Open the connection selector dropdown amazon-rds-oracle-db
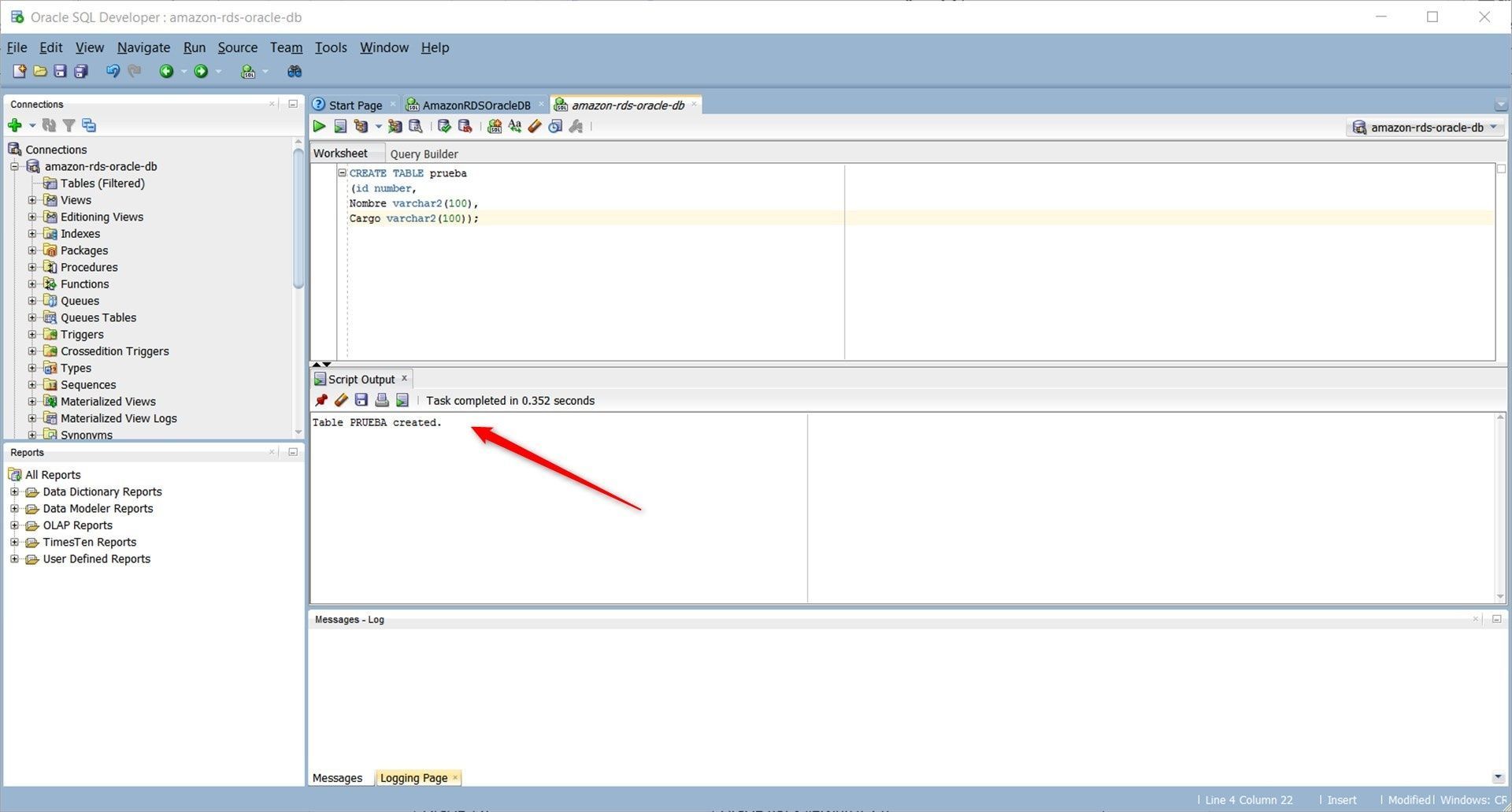Viewport: 1512px width, 812px height. tap(1426, 127)
